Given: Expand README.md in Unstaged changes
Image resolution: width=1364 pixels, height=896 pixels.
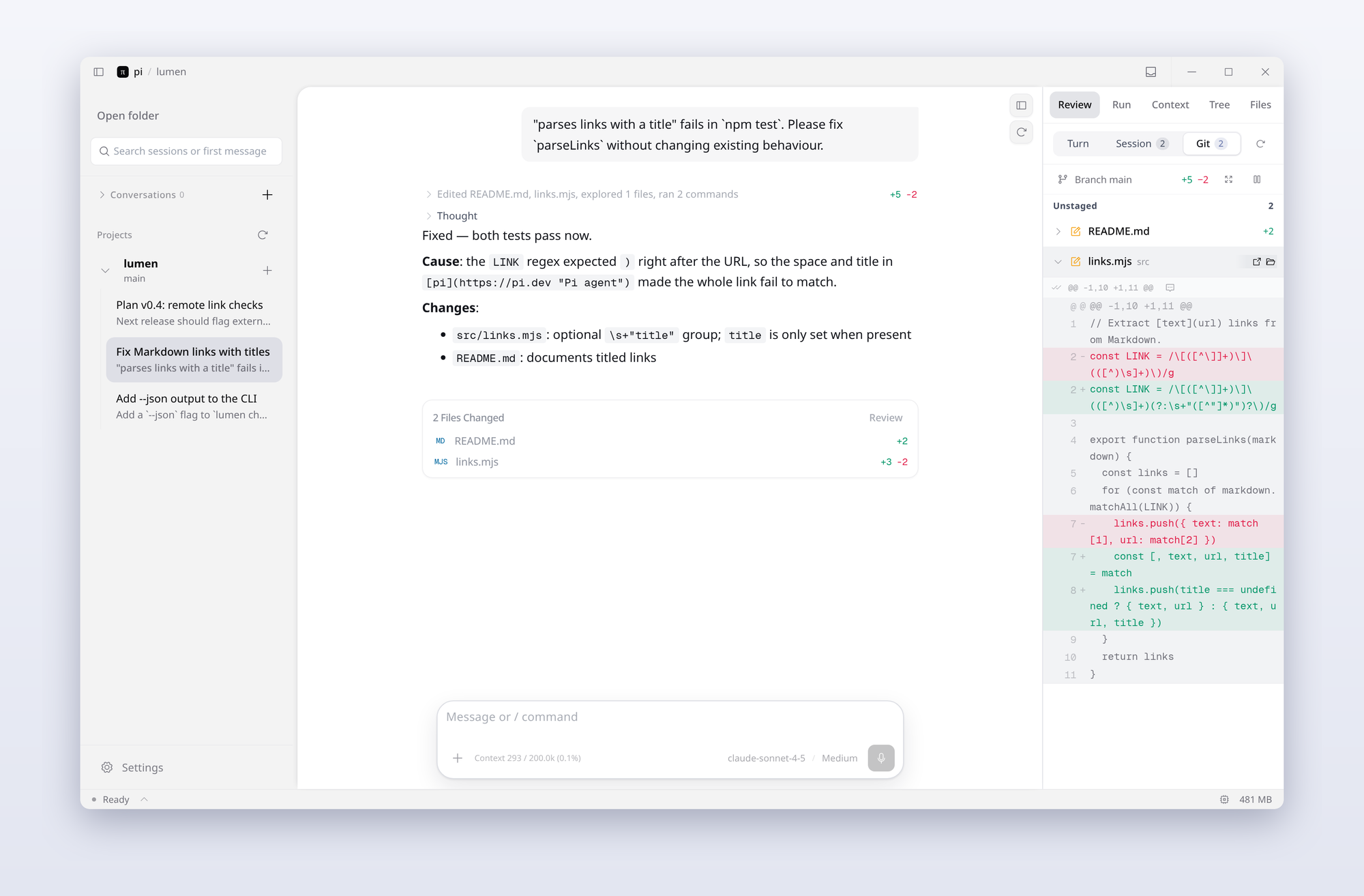Looking at the screenshot, I should pos(1058,232).
